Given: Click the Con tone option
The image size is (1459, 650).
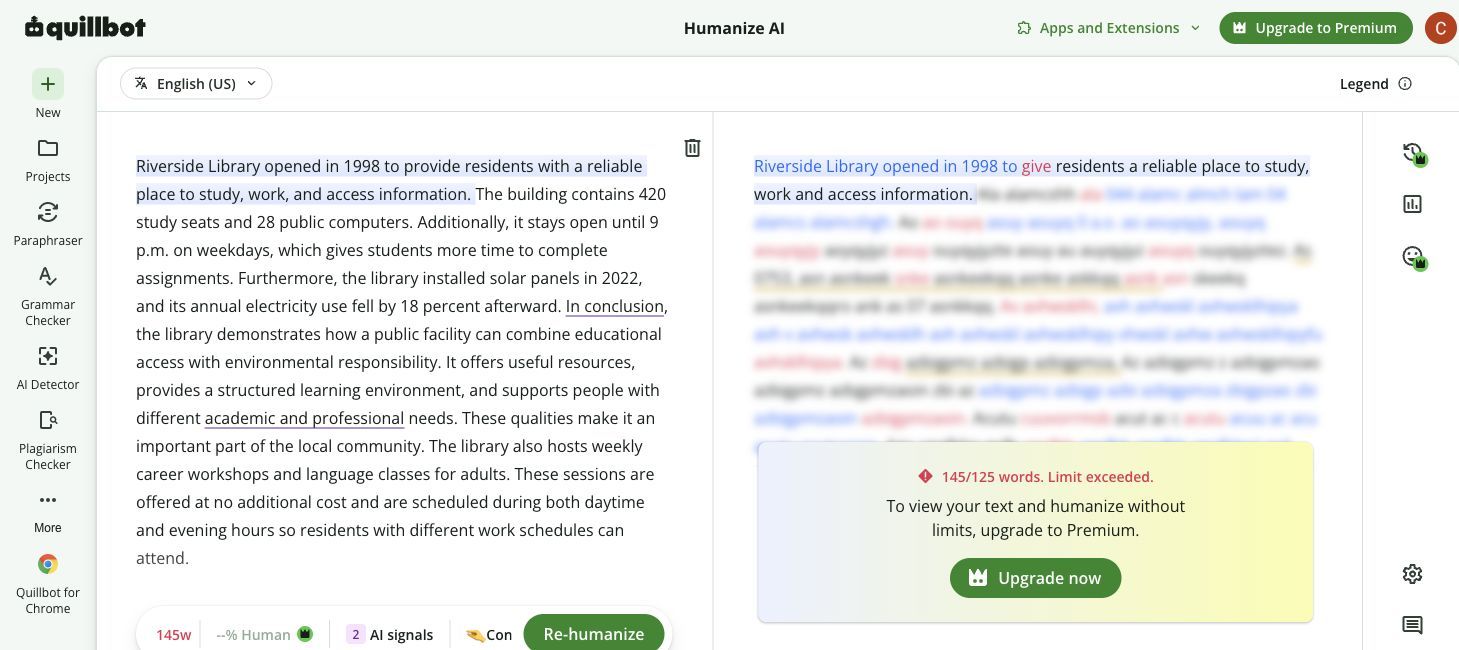Looking at the screenshot, I should pyautogui.click(x=489, y=634).
